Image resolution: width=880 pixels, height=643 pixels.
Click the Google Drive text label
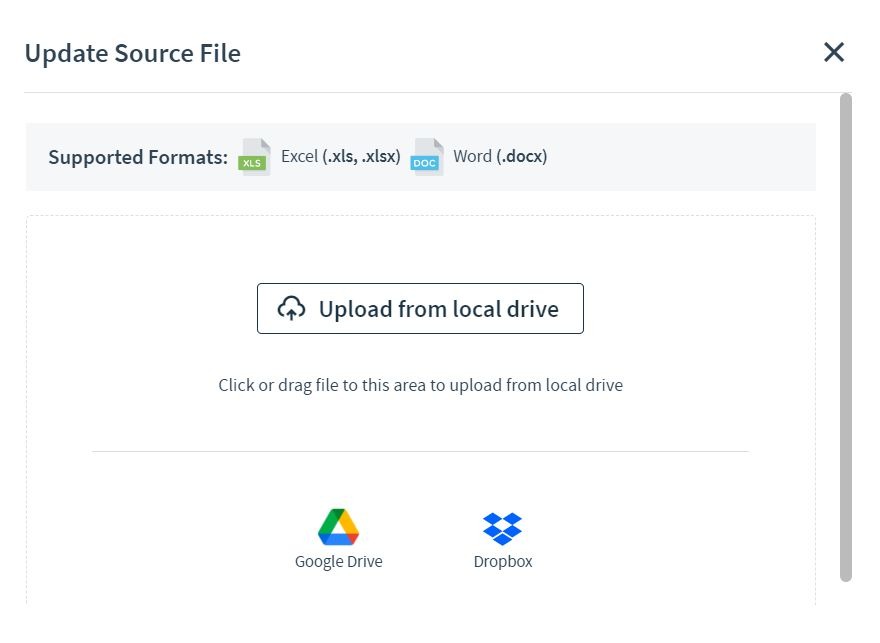pos(339,561)
